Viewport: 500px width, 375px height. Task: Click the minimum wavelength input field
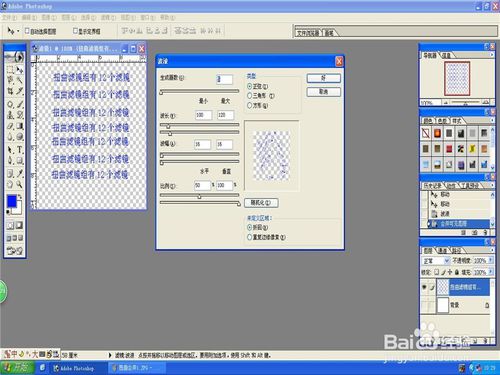203,115
